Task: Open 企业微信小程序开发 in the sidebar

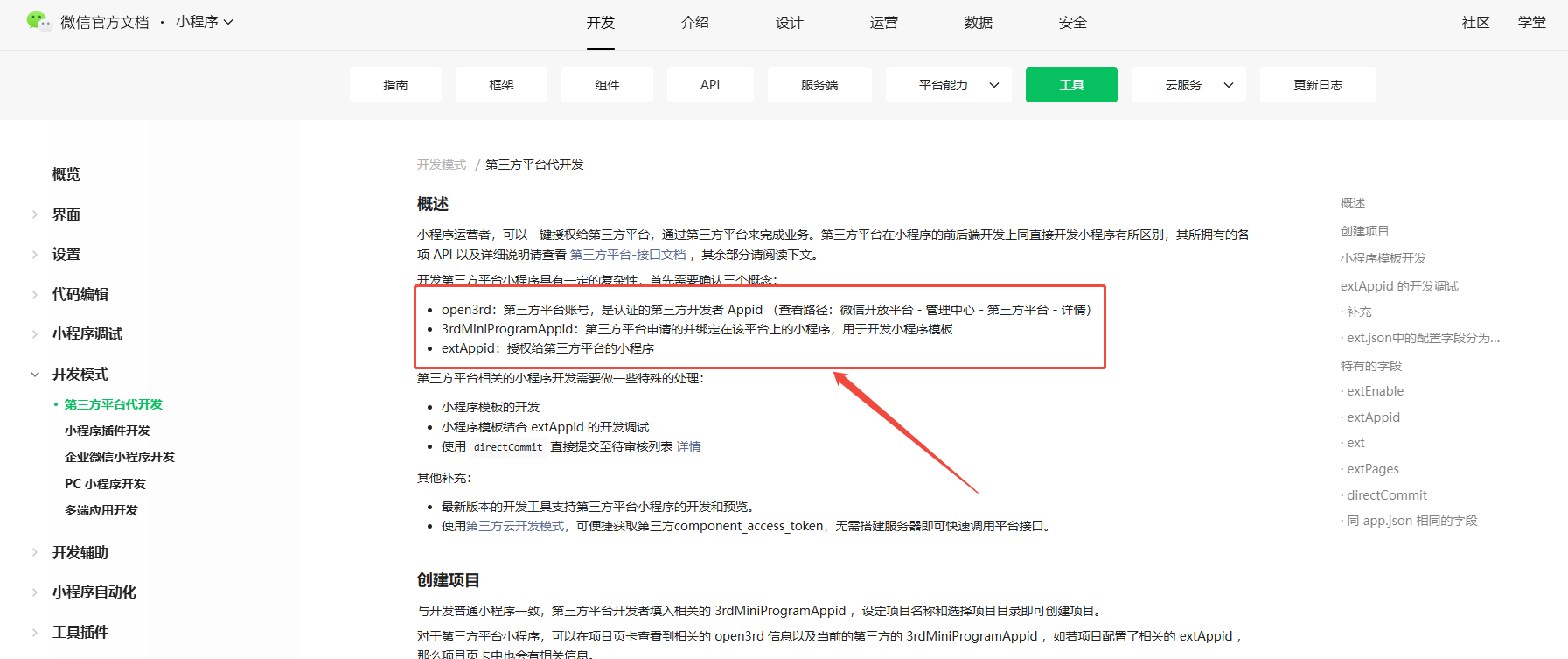Action: pyautogui.click(x=120, y=457)
